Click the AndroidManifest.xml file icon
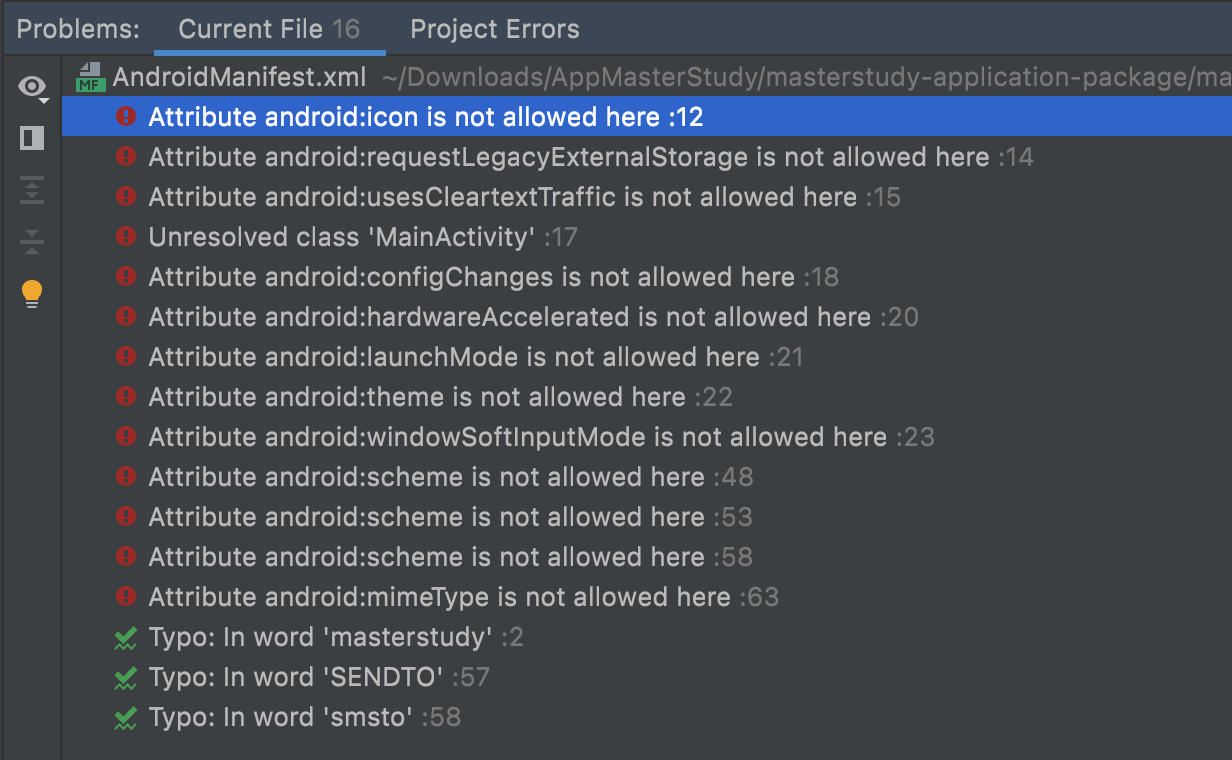The image size is (1232, 760). 92,77
